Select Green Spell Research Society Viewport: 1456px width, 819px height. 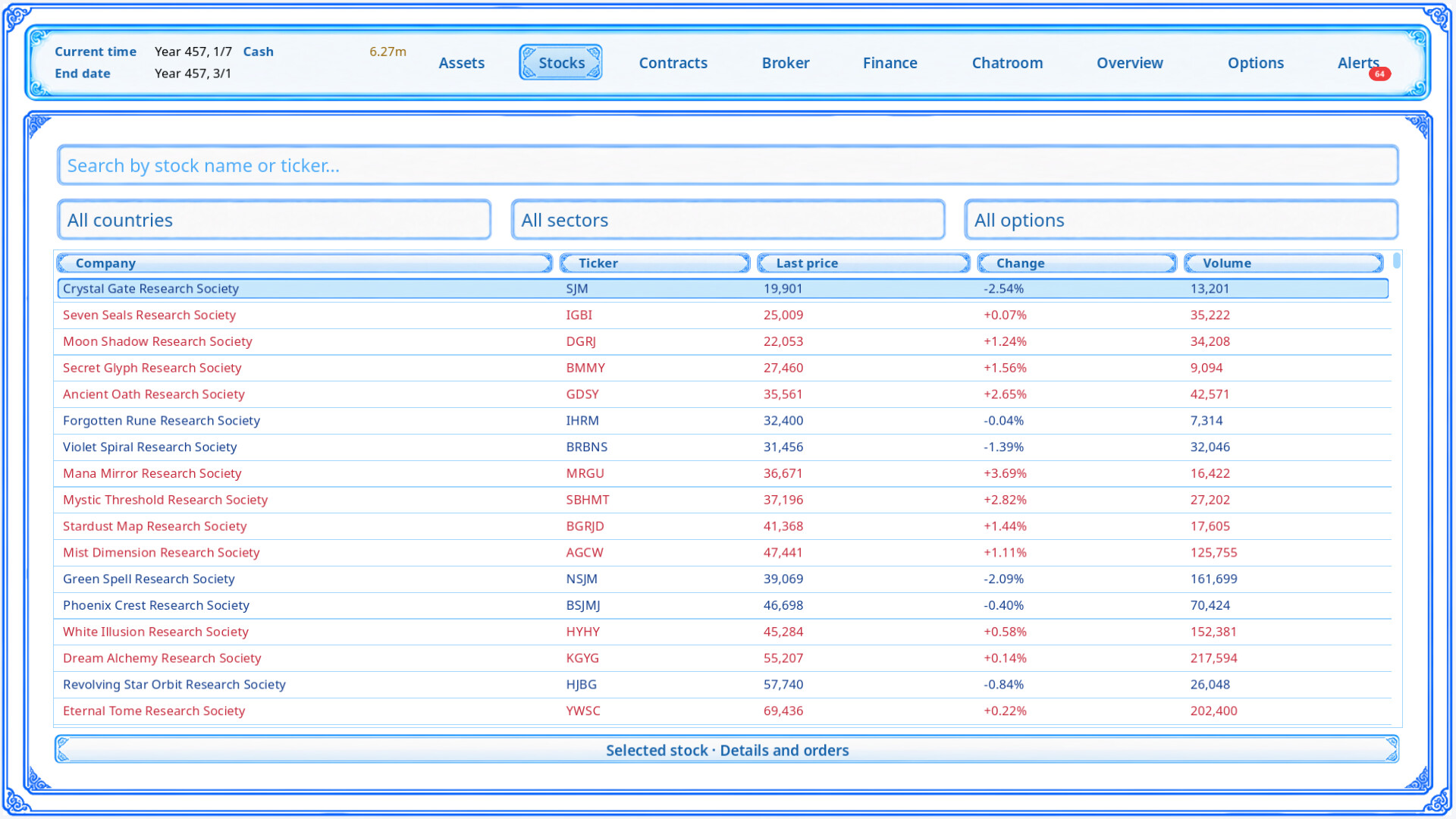pos(723,579)
